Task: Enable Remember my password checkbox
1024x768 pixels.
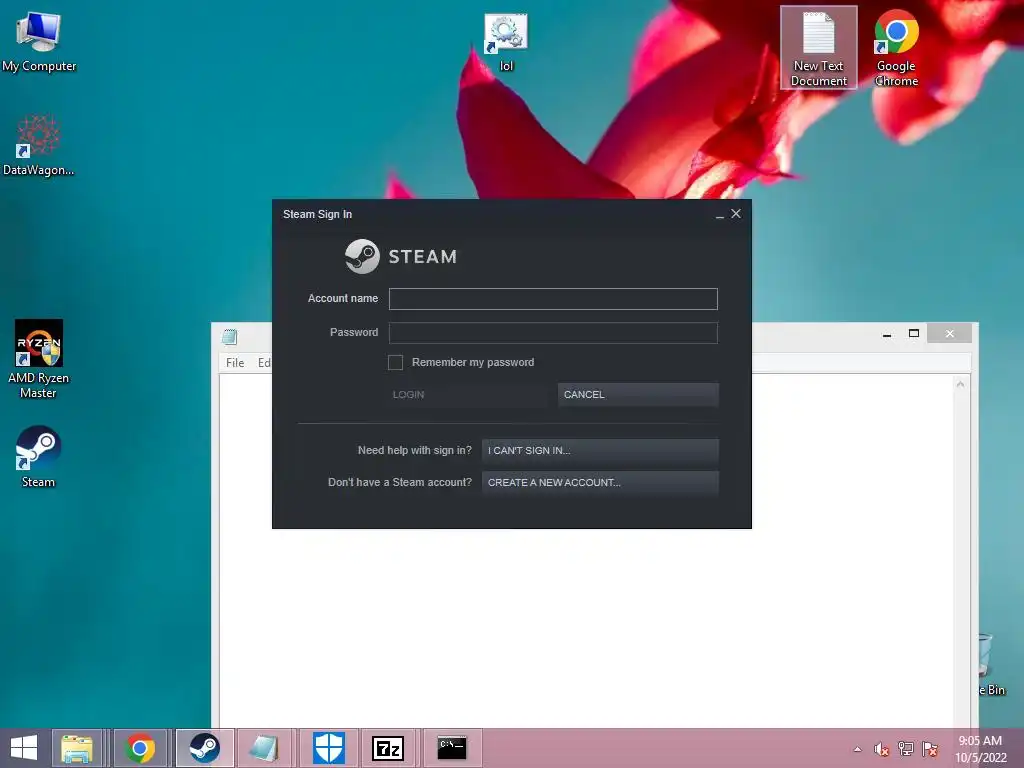Action: pyautogui.click(x=395, y=362)
